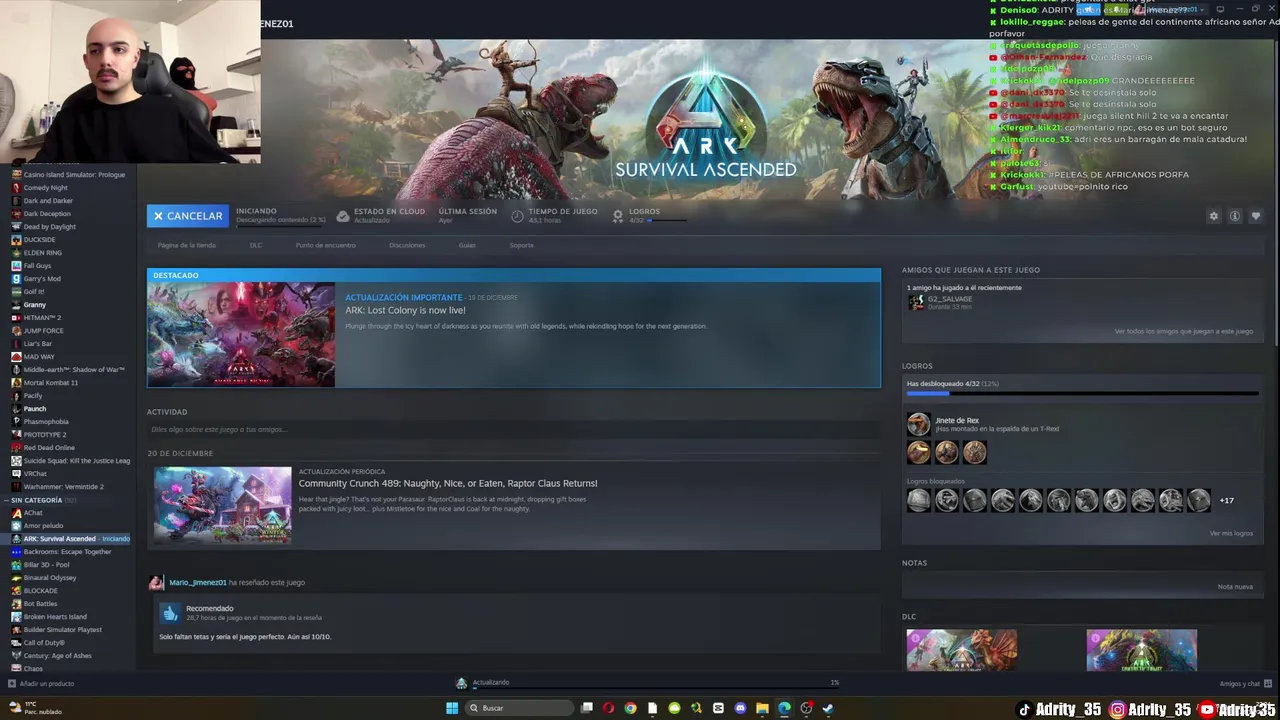The image size is (1280, 720).
Task: Open Lost Colony featured update thumbnail
Action: click(x=241, y=334)
